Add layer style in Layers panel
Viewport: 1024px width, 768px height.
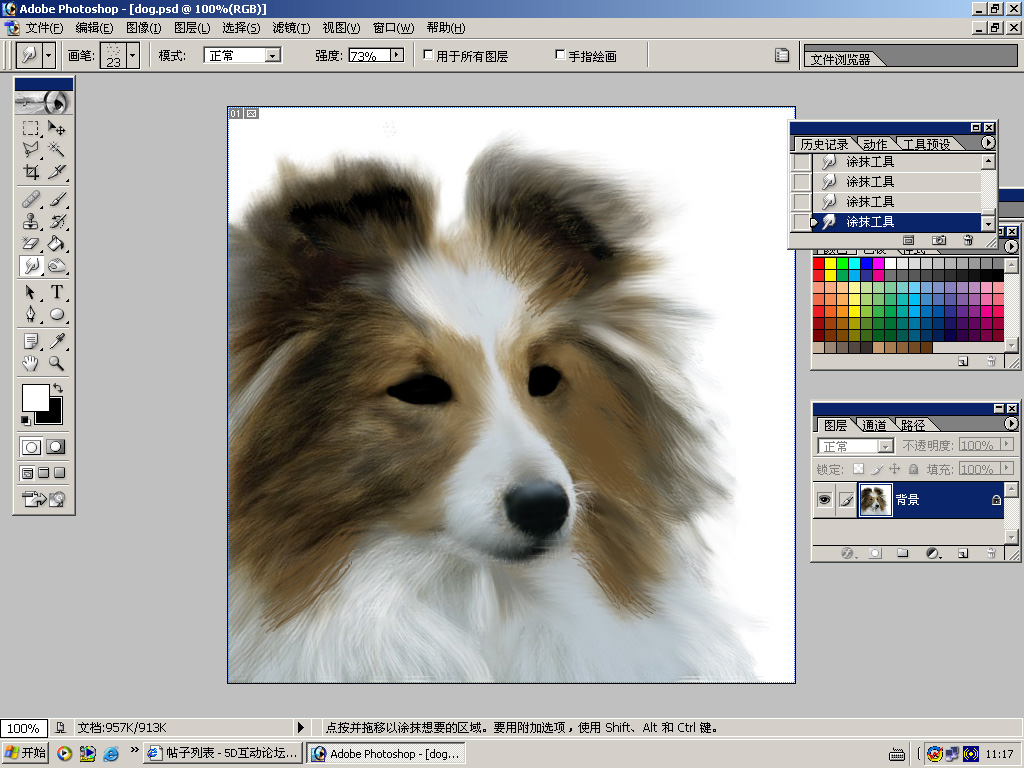tap(848, 553)
